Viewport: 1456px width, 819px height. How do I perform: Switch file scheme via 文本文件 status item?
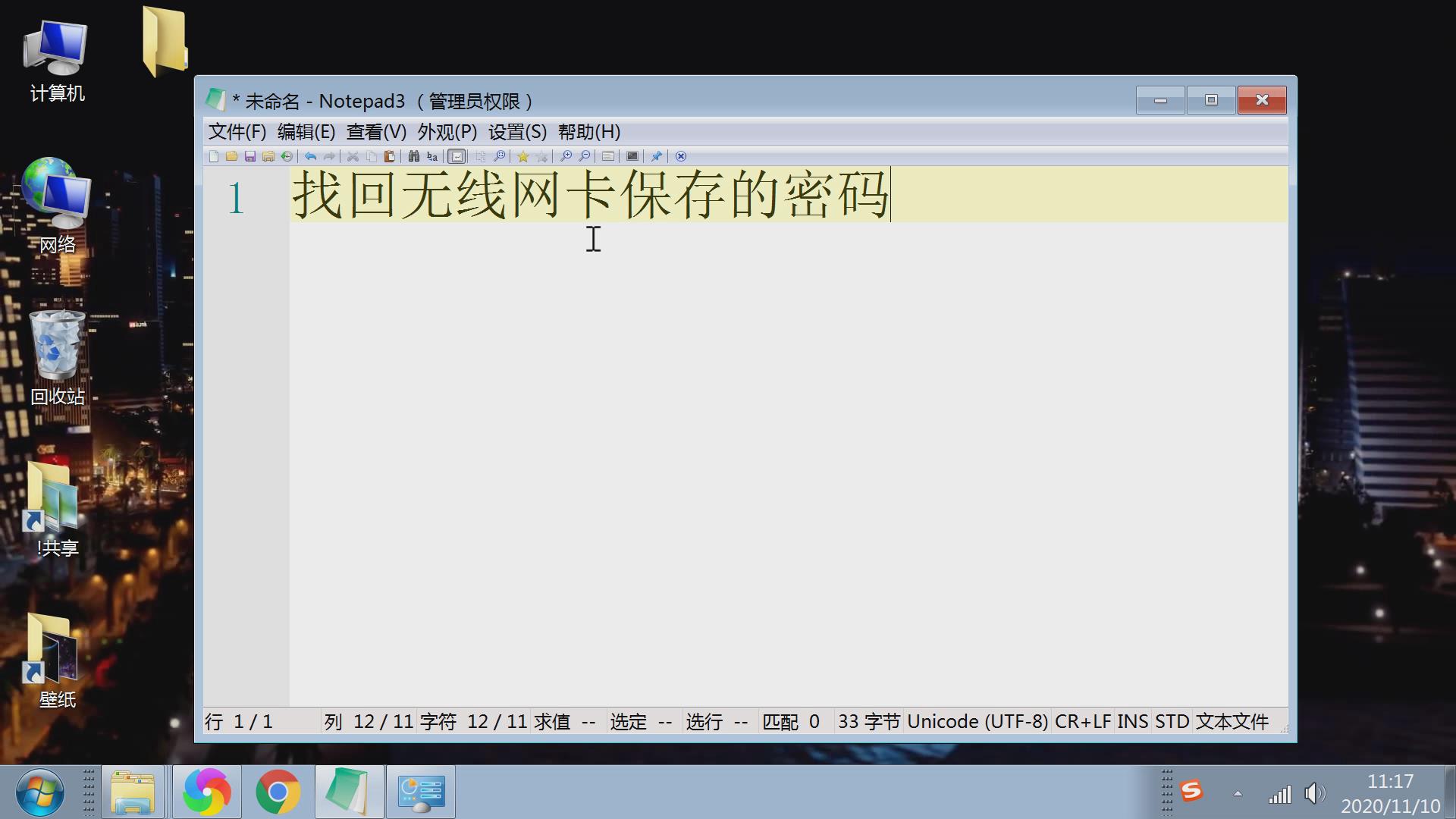point(1232,721)
